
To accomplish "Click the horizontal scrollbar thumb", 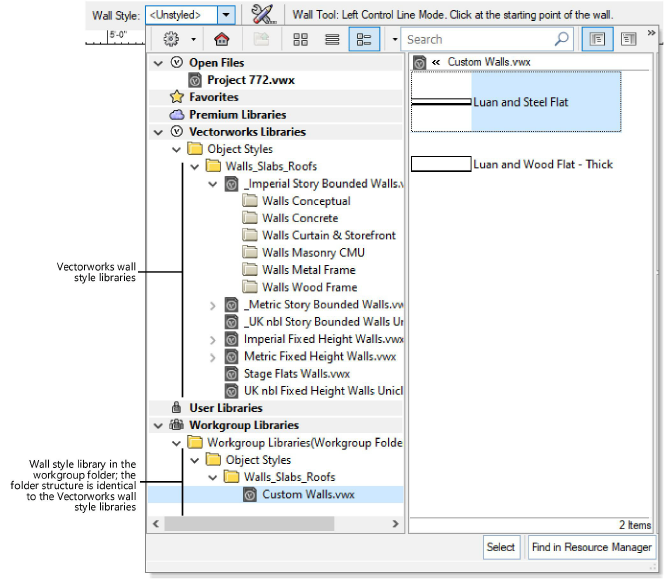I will (249, 524).
